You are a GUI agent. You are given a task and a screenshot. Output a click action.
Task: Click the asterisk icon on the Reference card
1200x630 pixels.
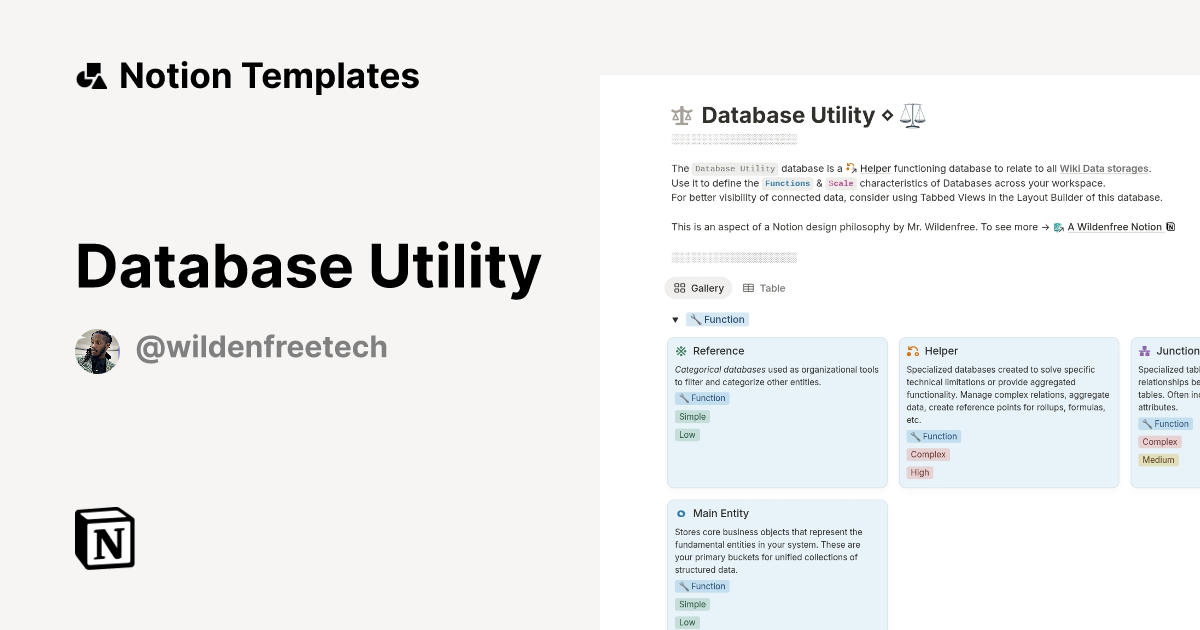[679, 350]
